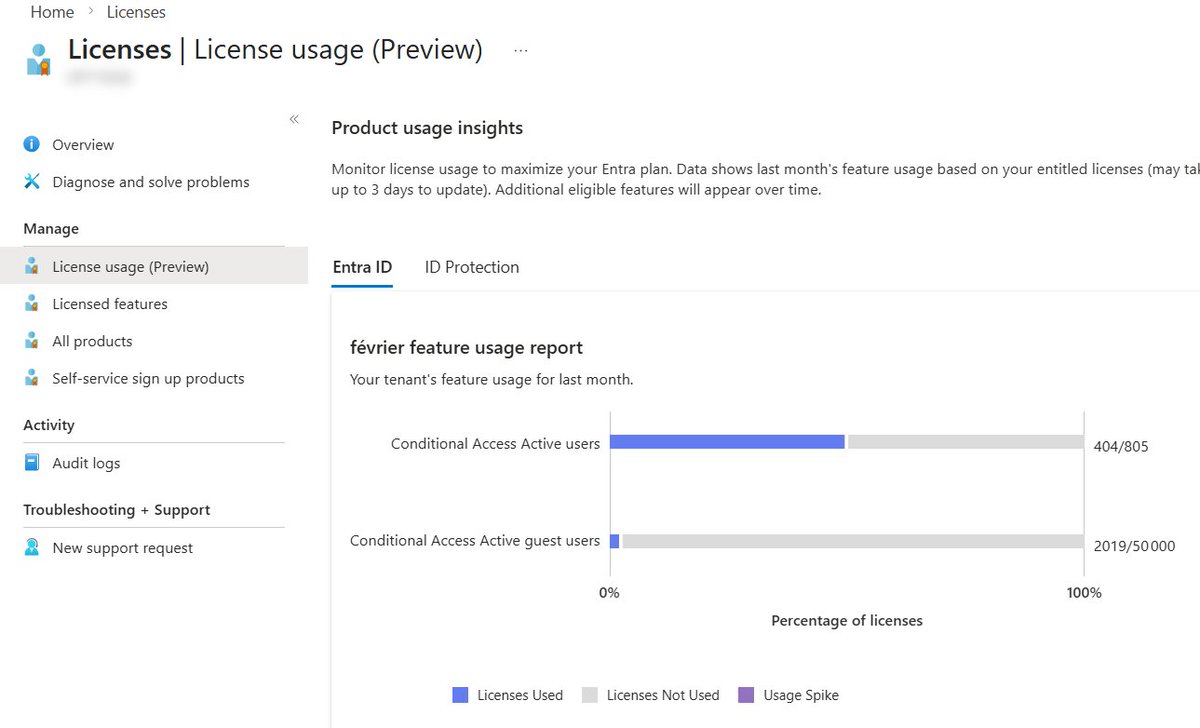The height and width of the screenshot is (728, 1200).
Task: Click the All products sidebar icon
Action: coord(32,340)
